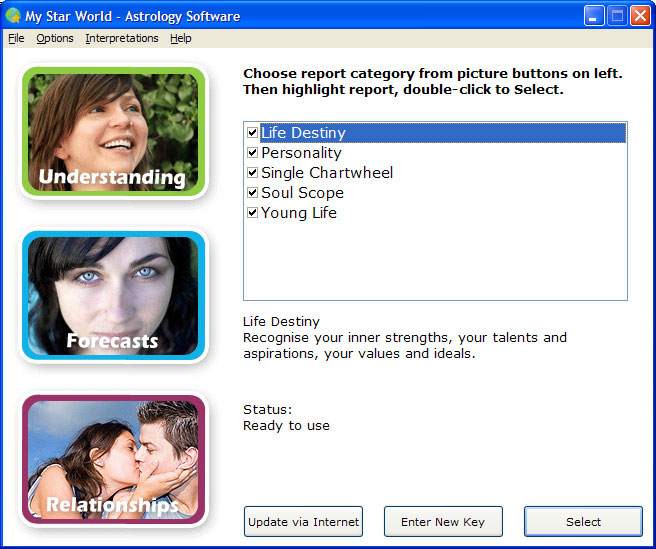Viewport: 656px width, 549px height.
Task: Open the File menu
Action: click(x=16, y=38)
